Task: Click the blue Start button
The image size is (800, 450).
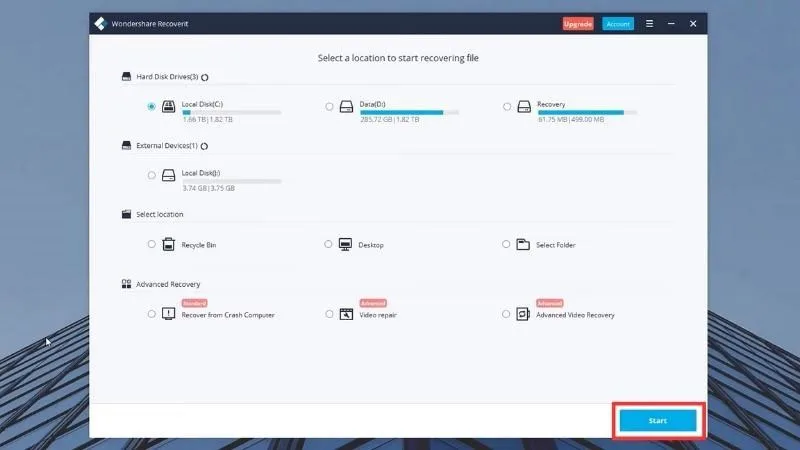Action: click(658, 421)
